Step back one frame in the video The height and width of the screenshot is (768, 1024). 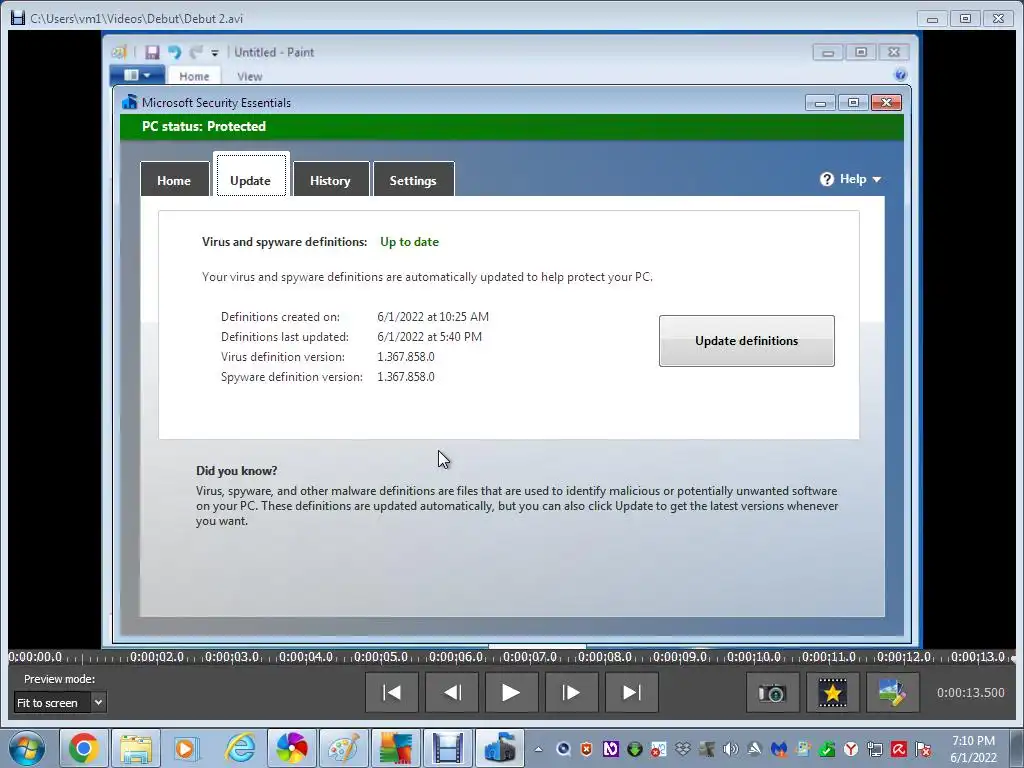pos(452,692)
